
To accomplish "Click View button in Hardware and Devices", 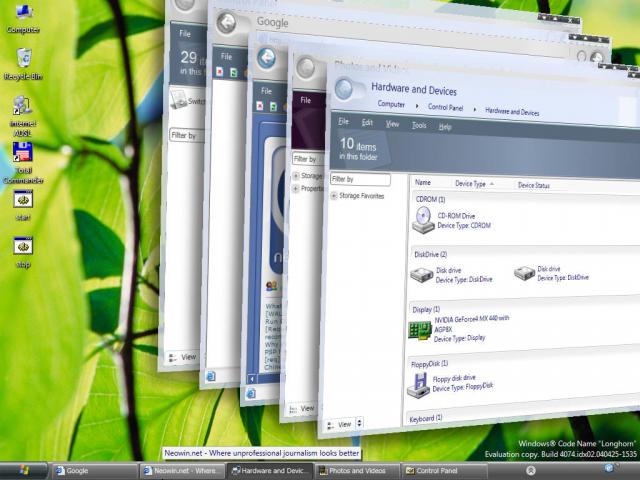I will [x=340, y=425].
